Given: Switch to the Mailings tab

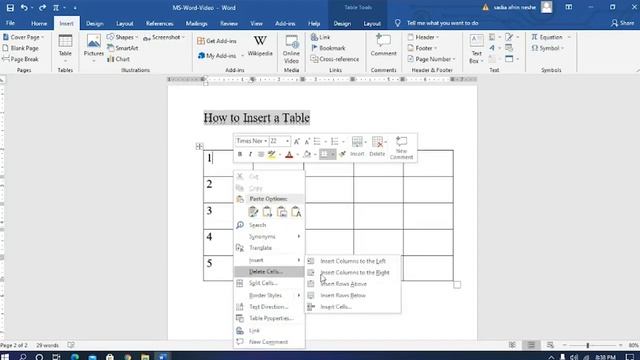Looking at the screenshot, I should click(196, 24).
